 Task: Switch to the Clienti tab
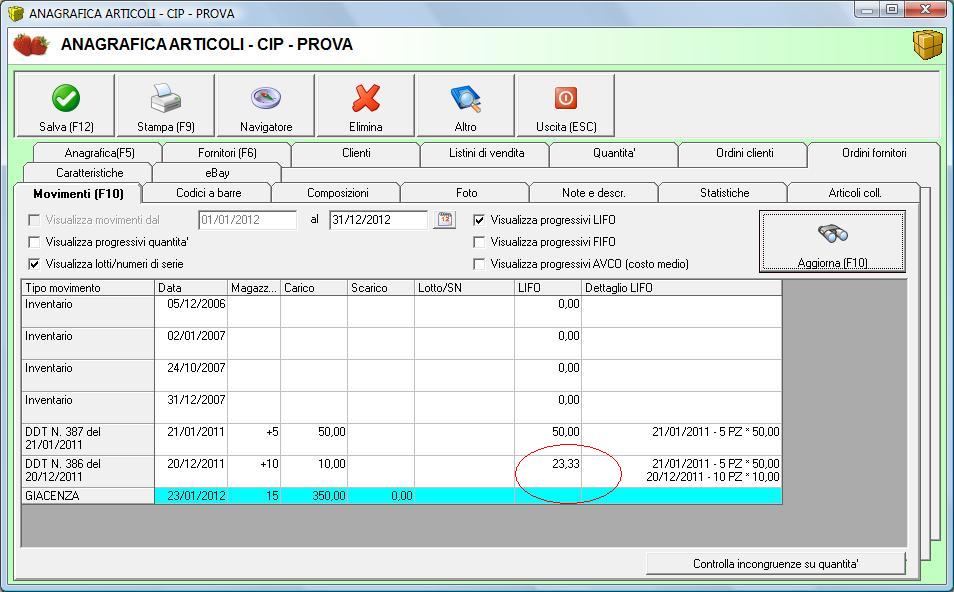click(356, 153)
